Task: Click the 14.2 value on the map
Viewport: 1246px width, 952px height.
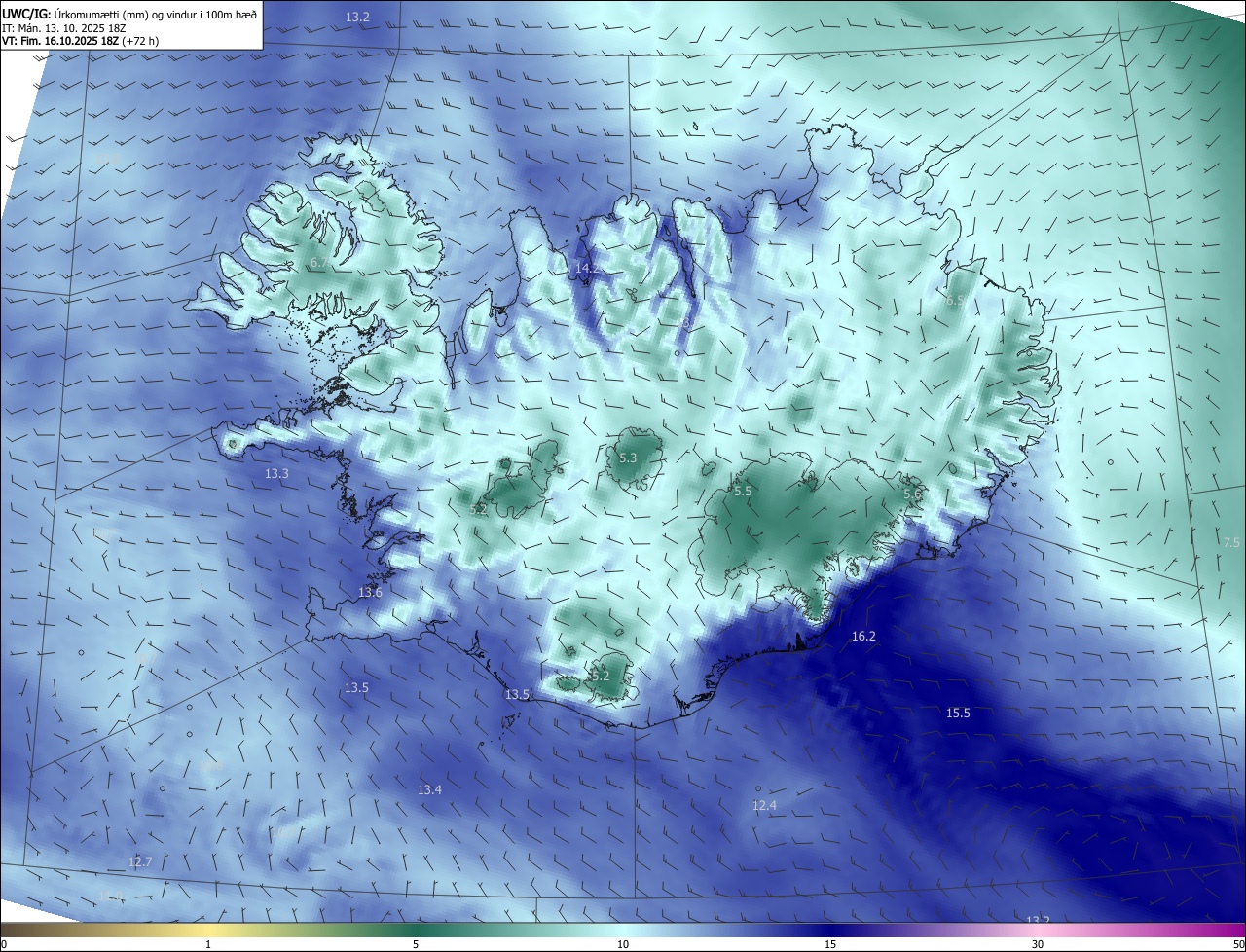Action: coord(587,268)
